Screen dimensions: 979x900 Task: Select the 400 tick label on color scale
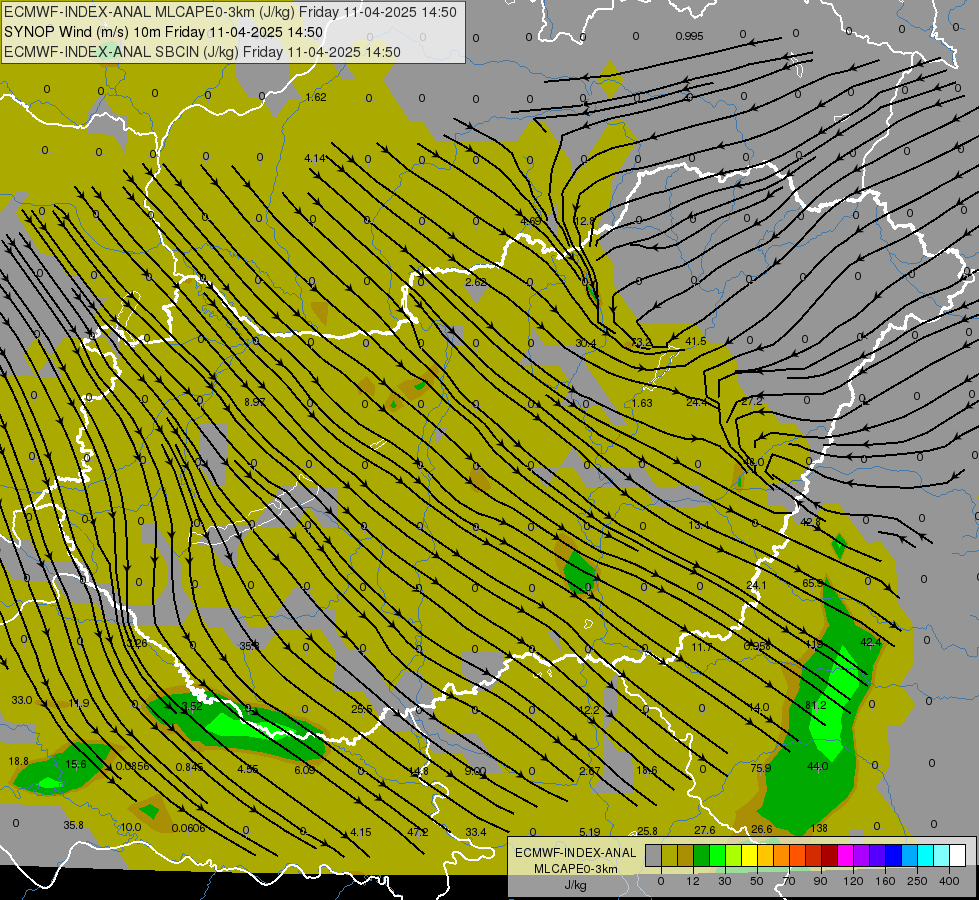click(948, 881)
